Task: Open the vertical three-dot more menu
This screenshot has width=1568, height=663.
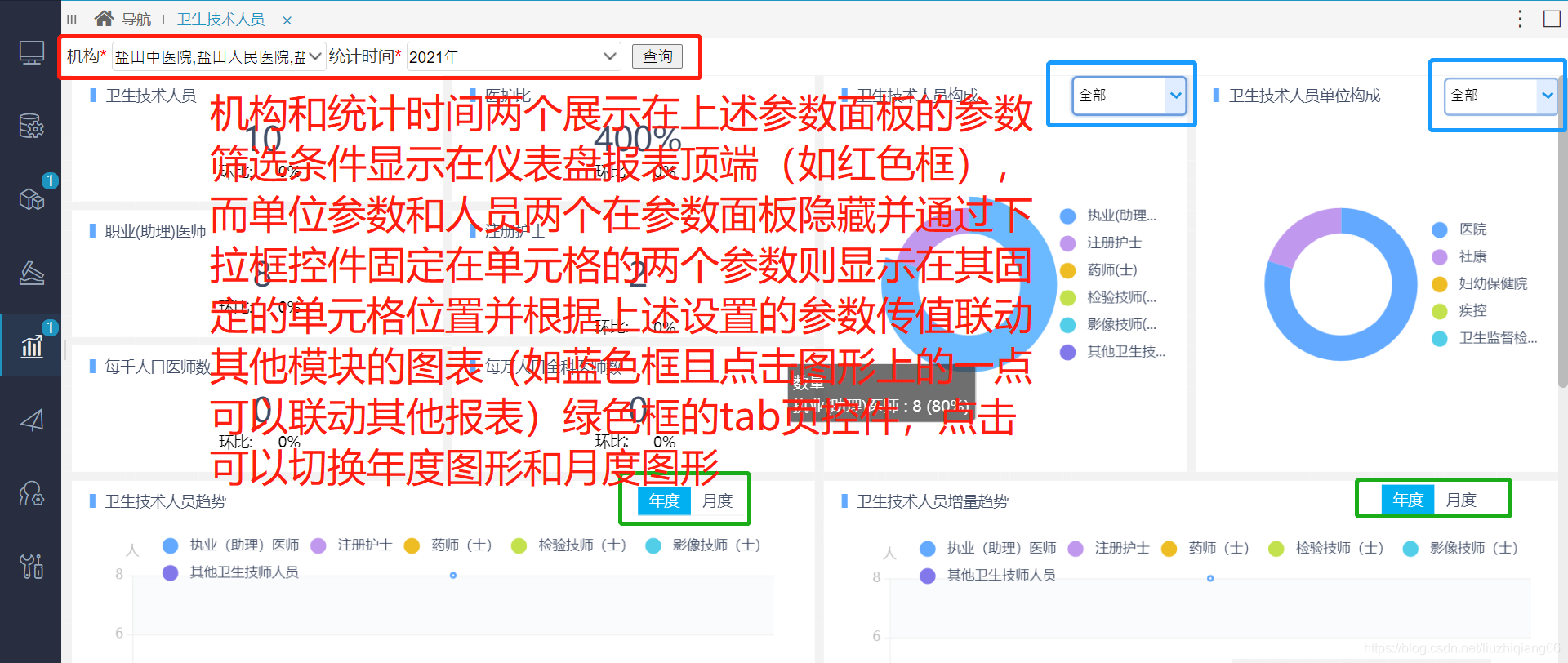Action: pos(1520,19)
